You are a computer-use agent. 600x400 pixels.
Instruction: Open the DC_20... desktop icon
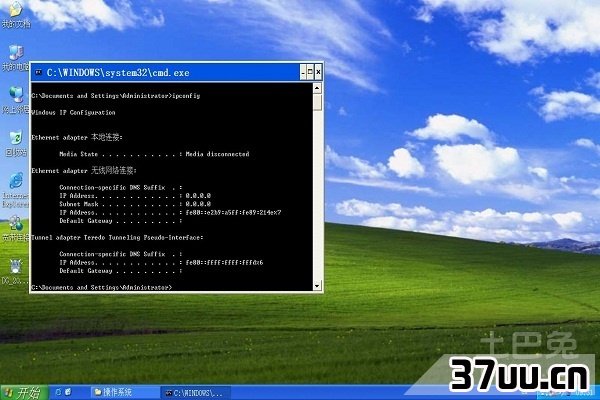tap(15, 271)
